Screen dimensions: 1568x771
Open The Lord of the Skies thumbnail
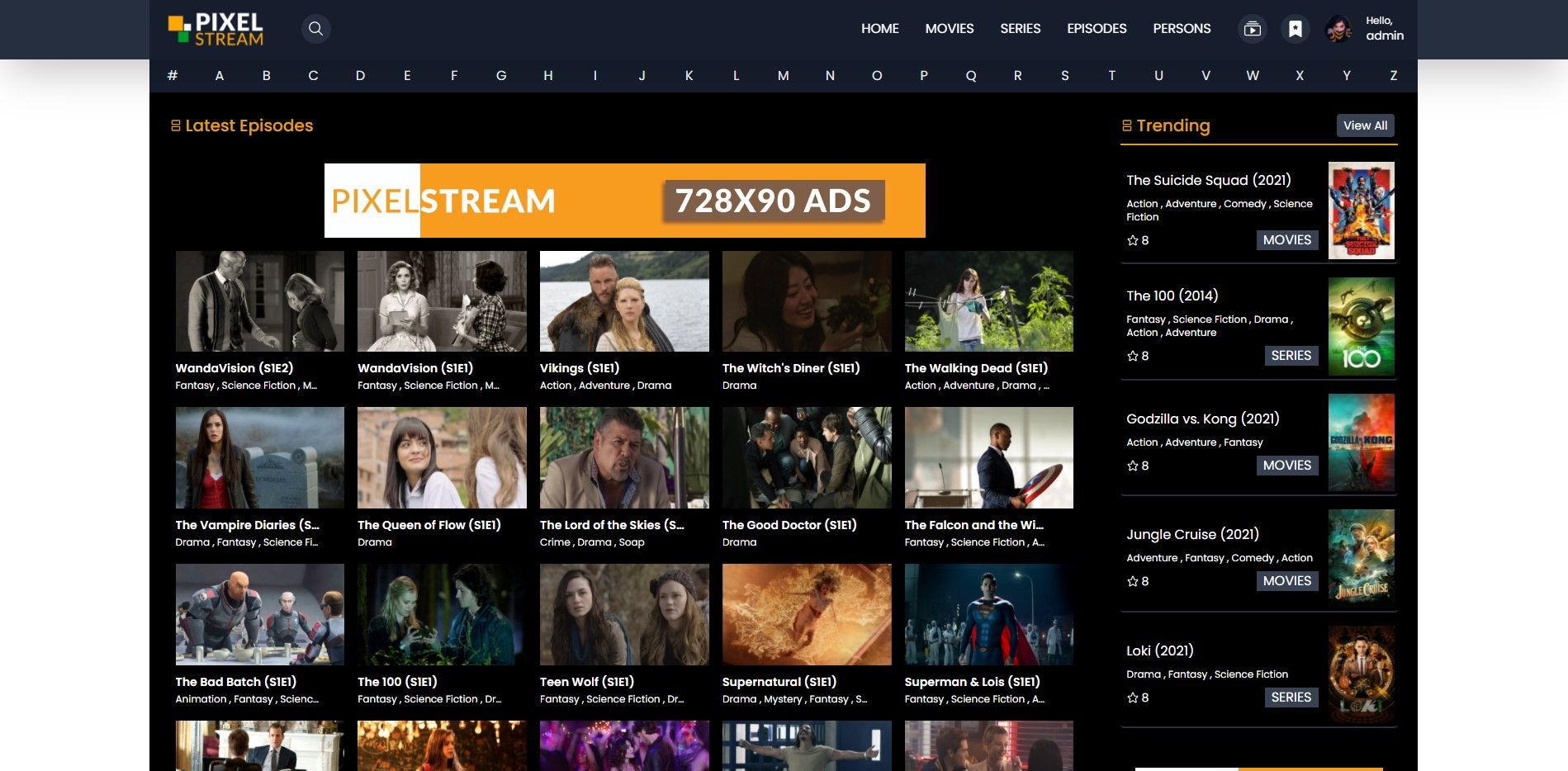point(624,457)
